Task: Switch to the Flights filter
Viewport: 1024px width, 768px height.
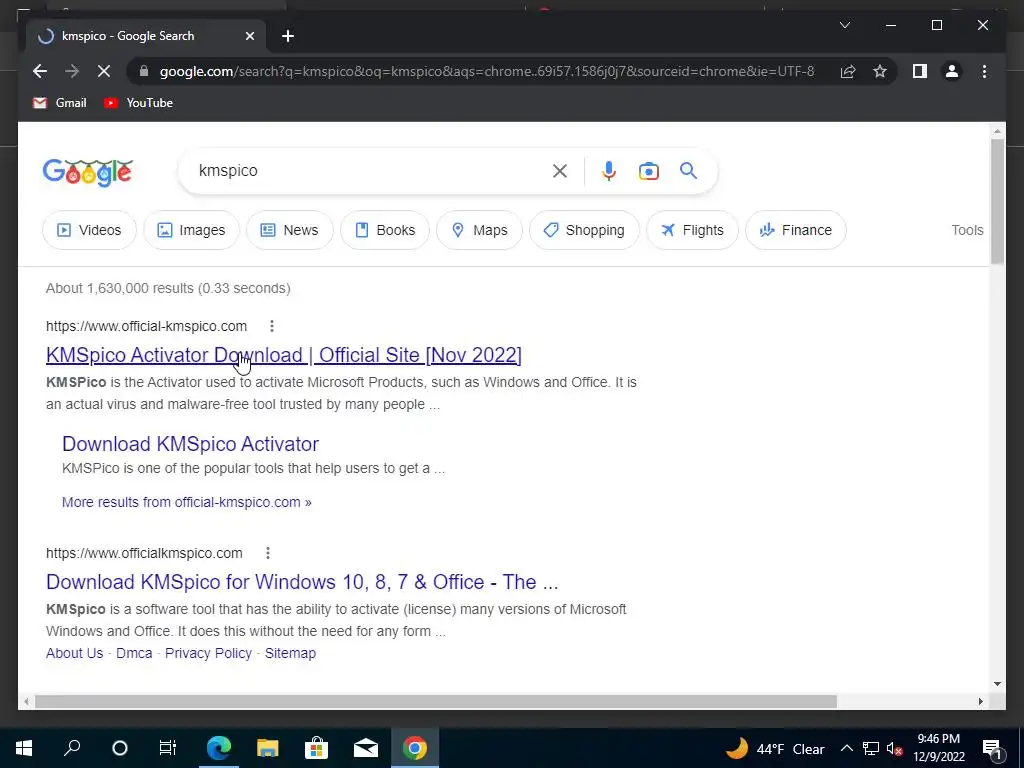Action: [692, 230]
